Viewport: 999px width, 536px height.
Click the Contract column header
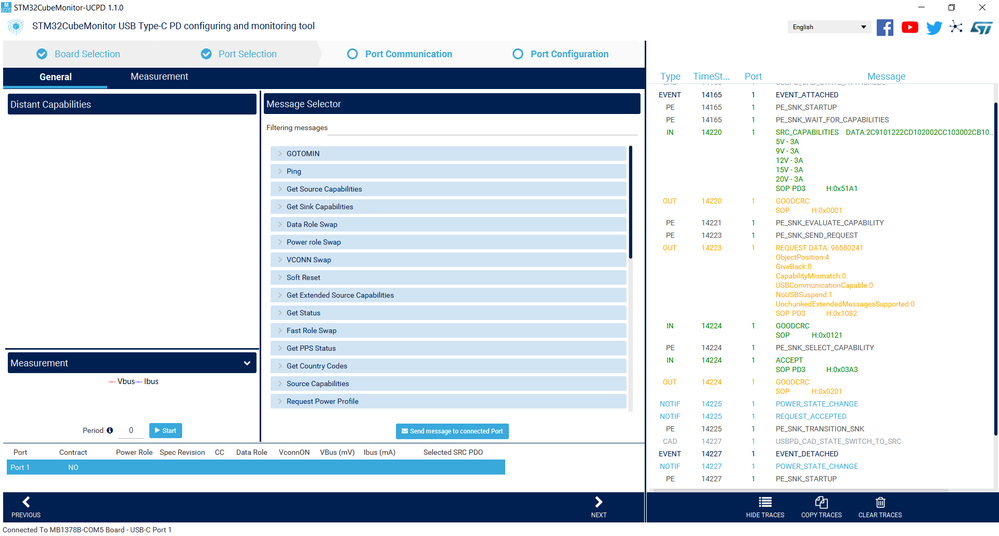tap(73, 453)
